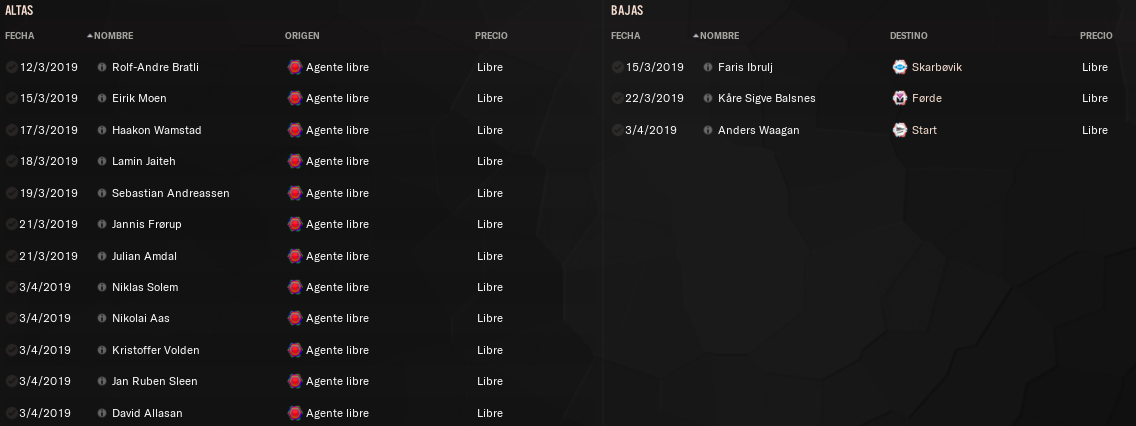
Task: Sort Altas by the Nombre column arrow
Action: pos(90,36)
